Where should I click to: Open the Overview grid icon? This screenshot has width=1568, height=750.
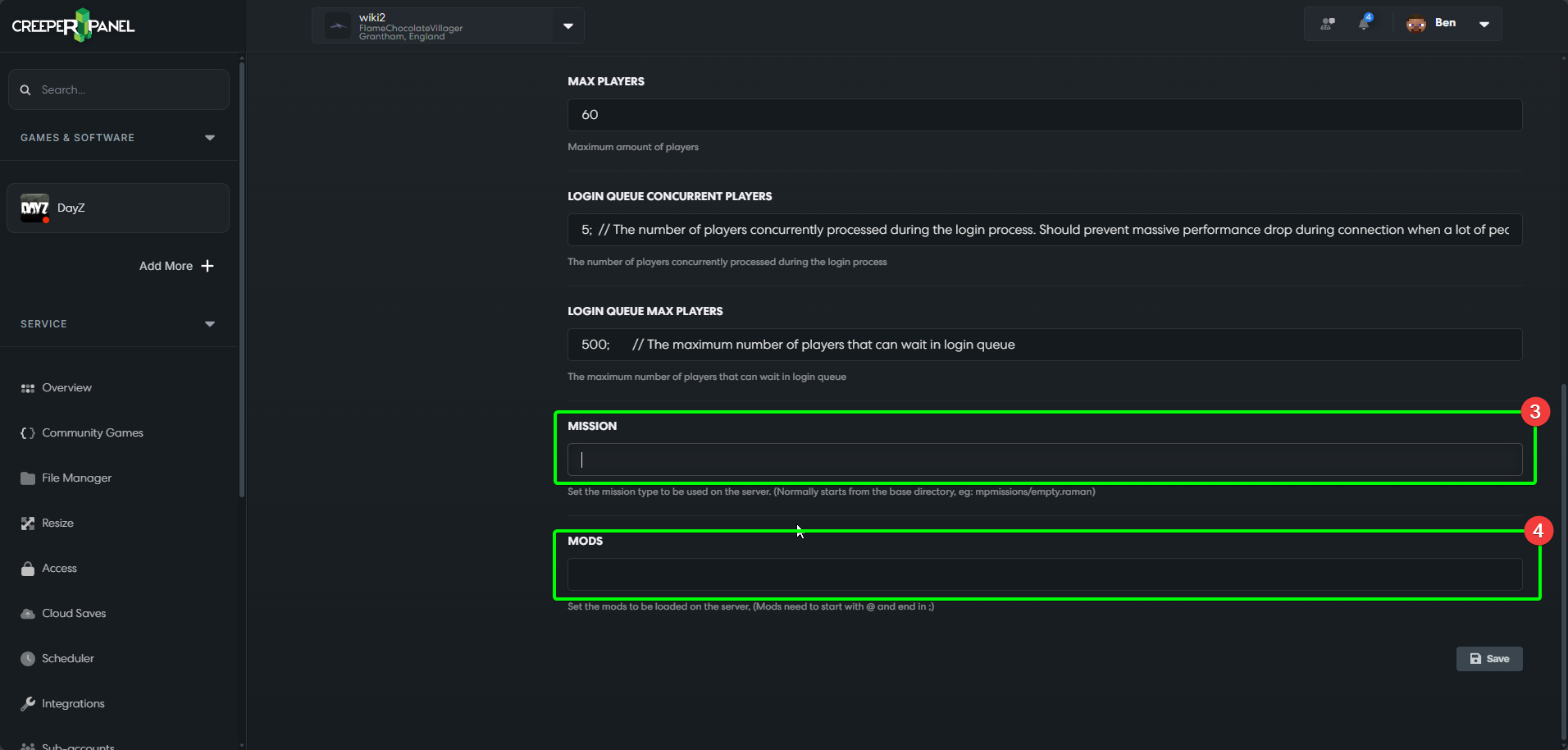click(27, 387)
